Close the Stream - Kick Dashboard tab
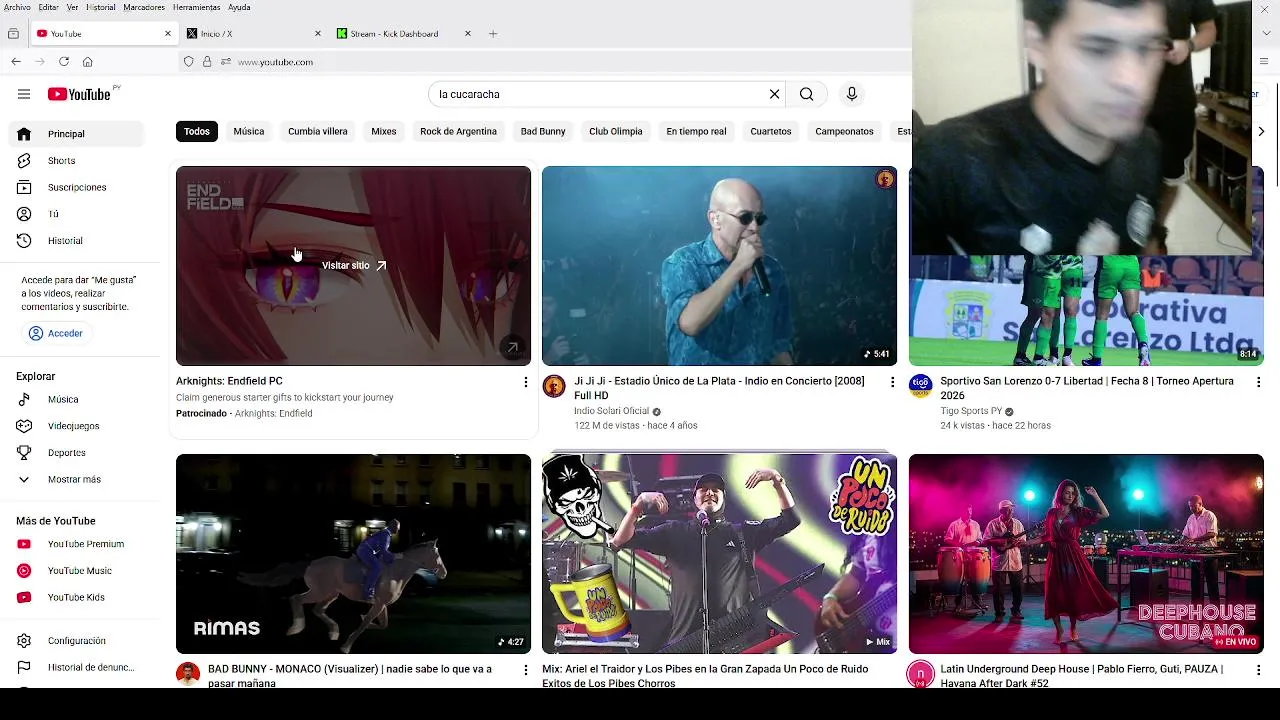The height and width of the screenshot is (720, 1280). tap(468, 34)
